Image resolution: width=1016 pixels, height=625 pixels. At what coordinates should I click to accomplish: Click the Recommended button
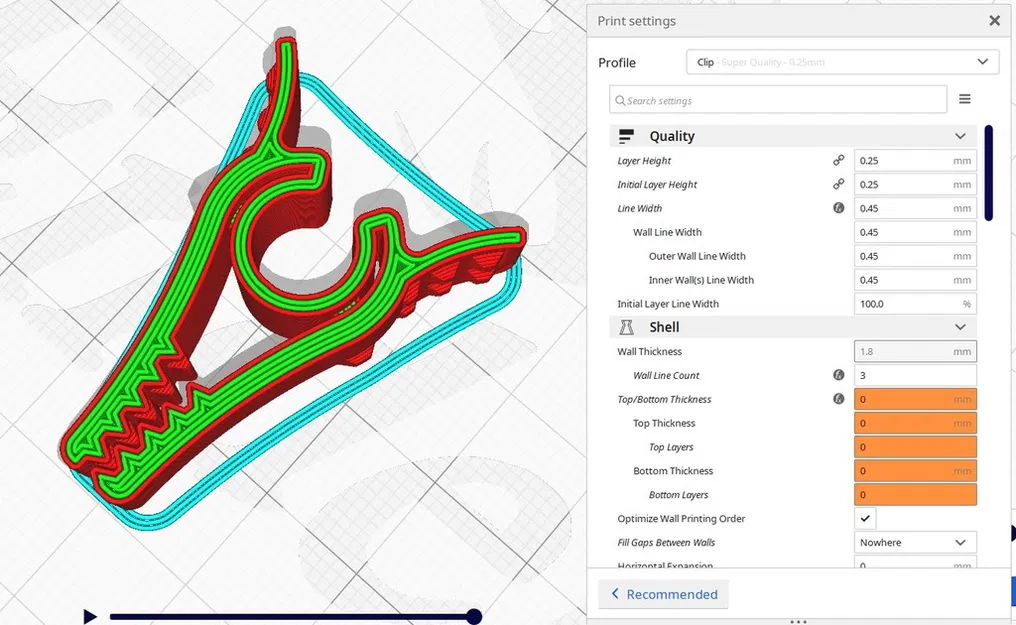[x=664, y=594]
